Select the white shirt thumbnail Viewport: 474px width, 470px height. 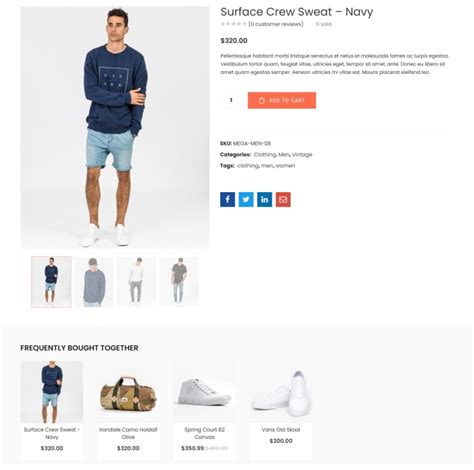click(x=137, y=282)
